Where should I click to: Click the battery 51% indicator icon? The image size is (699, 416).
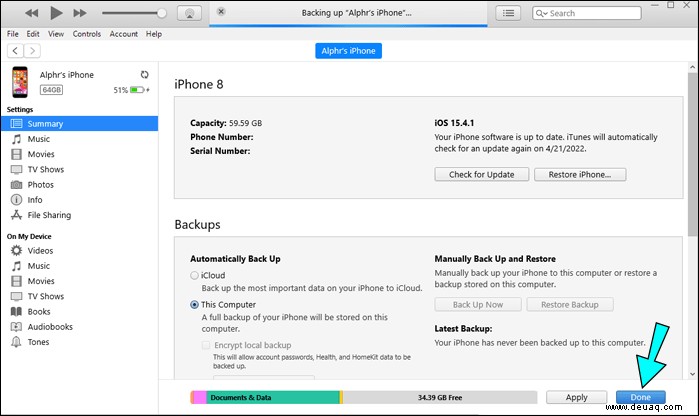pyautogui.click(x=137, y=90)
